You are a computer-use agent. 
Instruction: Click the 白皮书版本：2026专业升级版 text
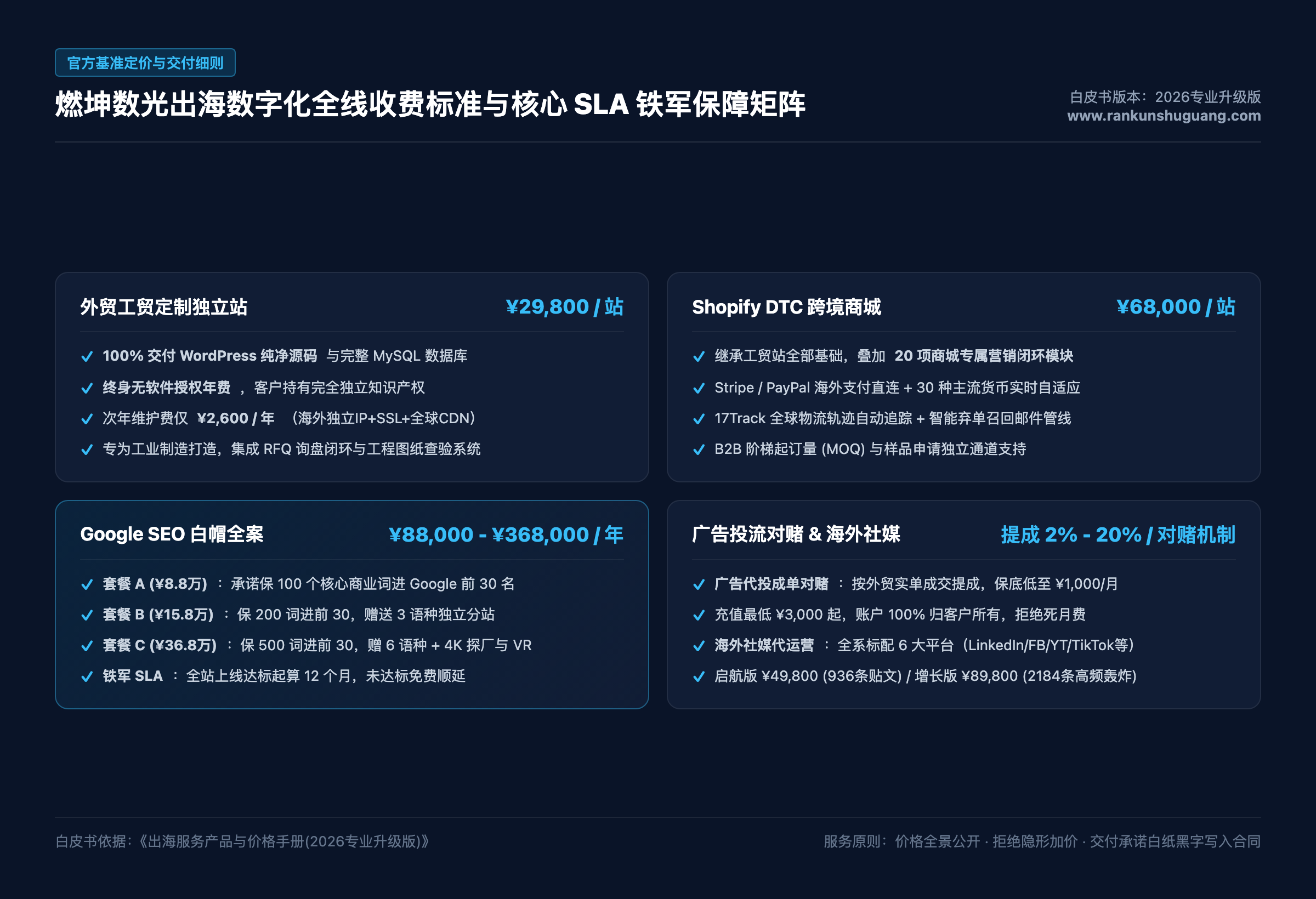click(1165, 97)
